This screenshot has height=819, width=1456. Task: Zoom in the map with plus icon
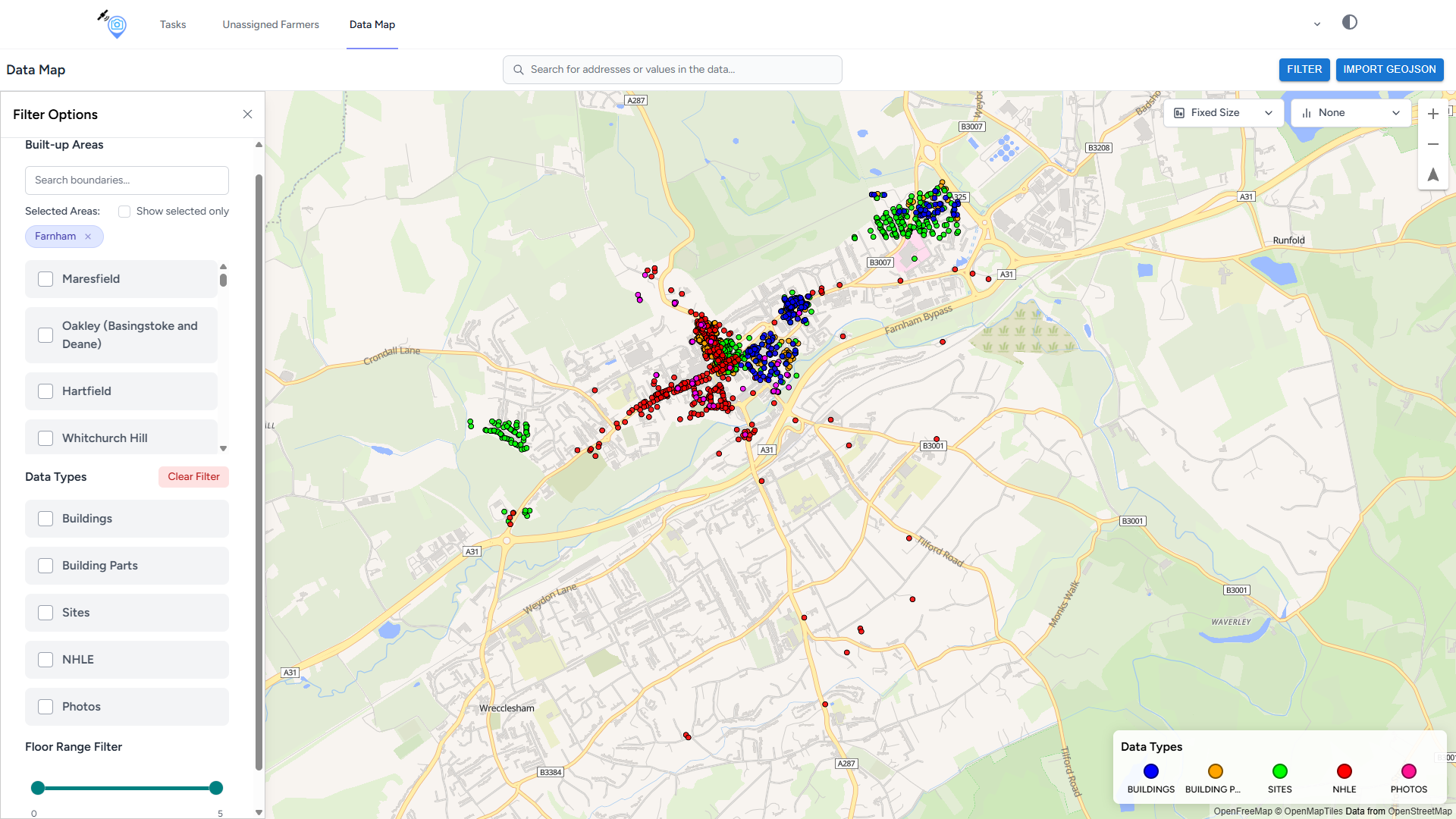click(1432, 114)
